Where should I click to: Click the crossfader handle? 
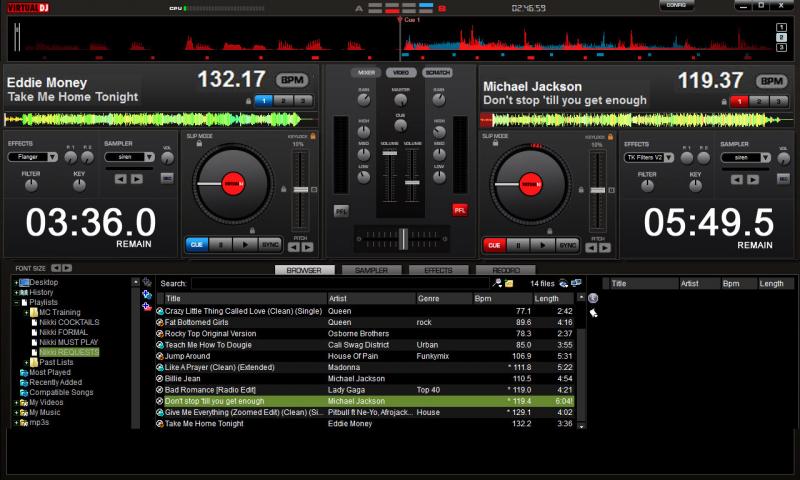403,239
